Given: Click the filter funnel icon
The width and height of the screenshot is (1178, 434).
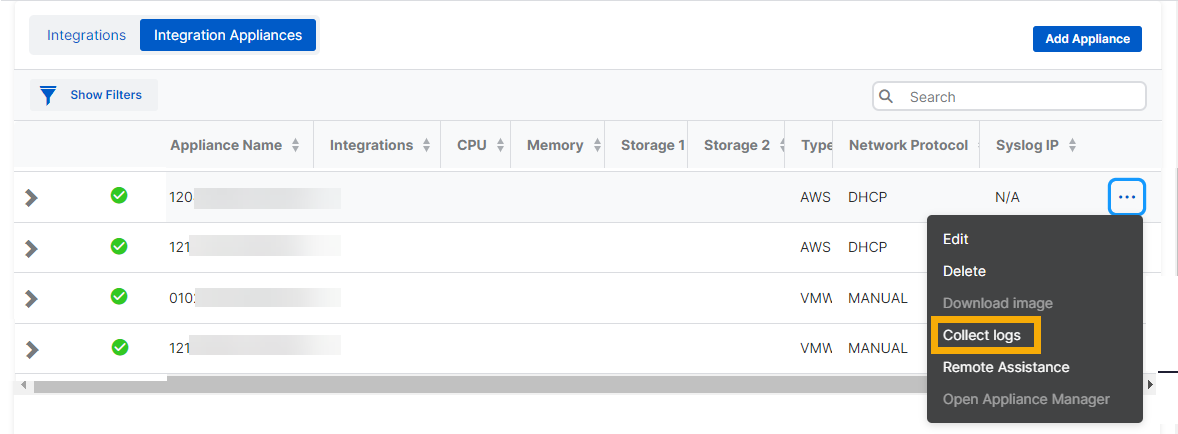Looking at the screenshot, I should [47, 96].
